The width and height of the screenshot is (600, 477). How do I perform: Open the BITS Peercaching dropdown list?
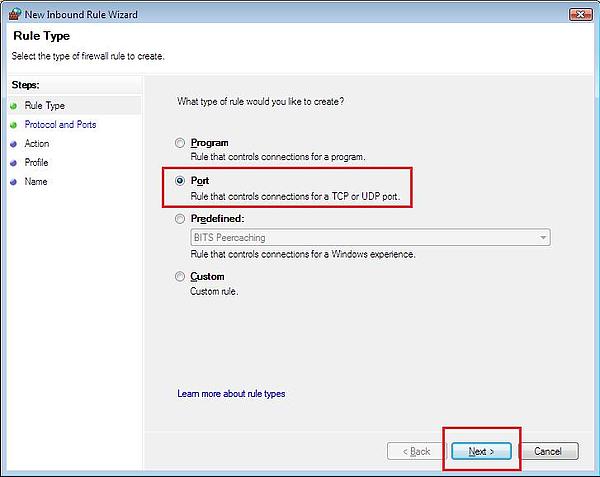(x=543, y=238)
